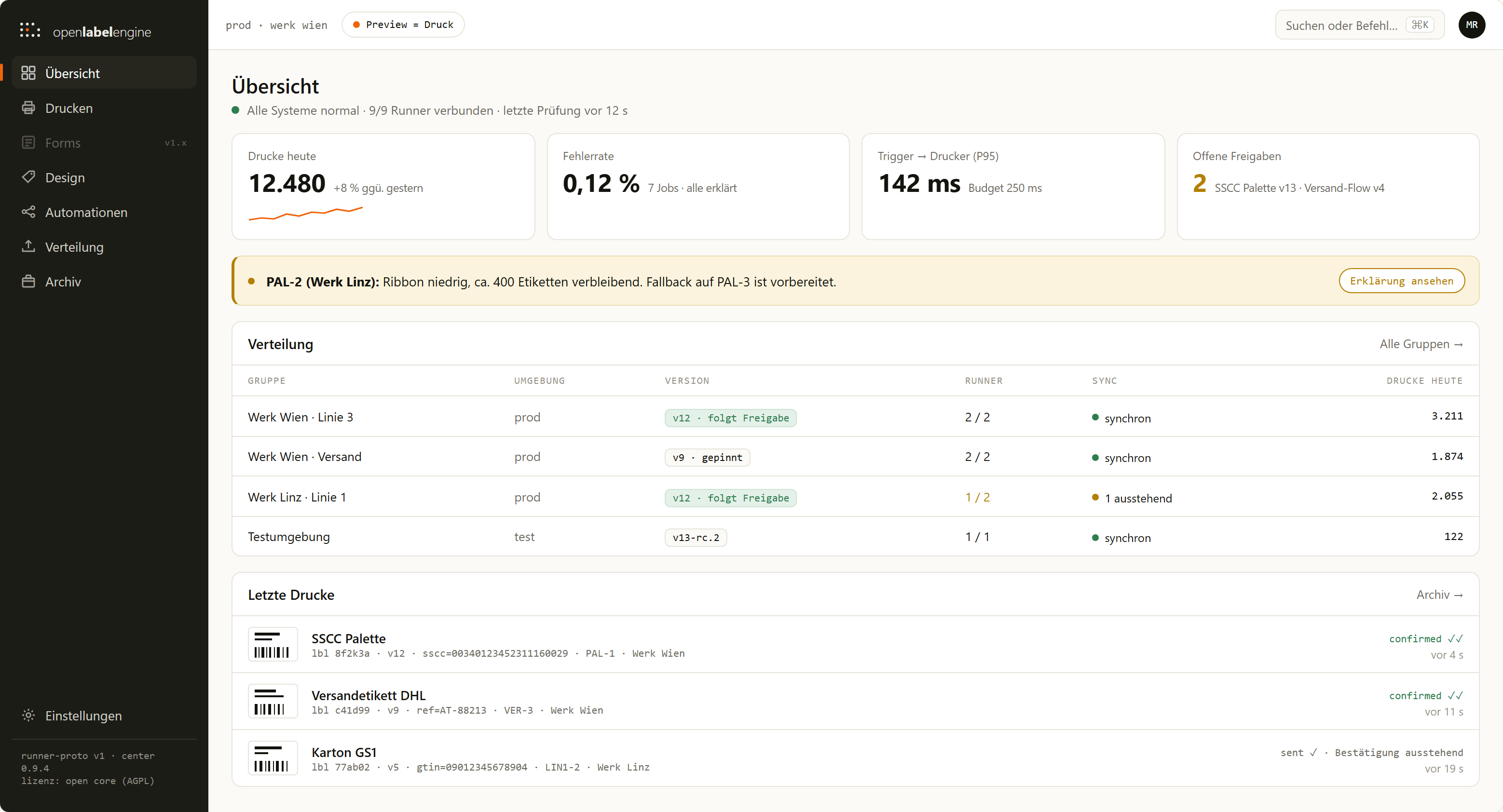Click v12 folgt Freigabe badge for Werk Linz
Image resolution: width=1503 pixels, height=812 pixels.
click(730, 498)
